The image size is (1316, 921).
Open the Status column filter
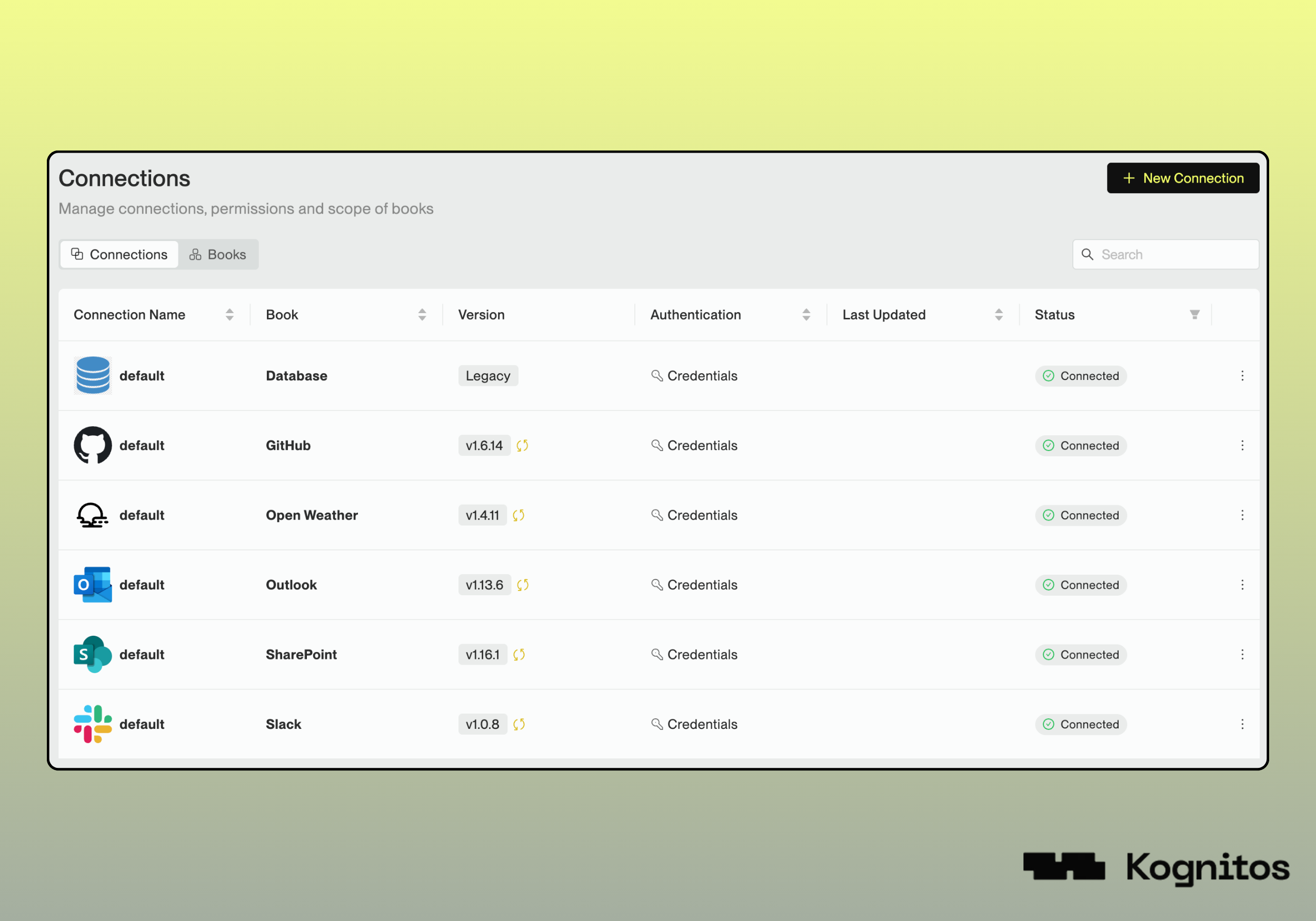tap(1194, 315)
